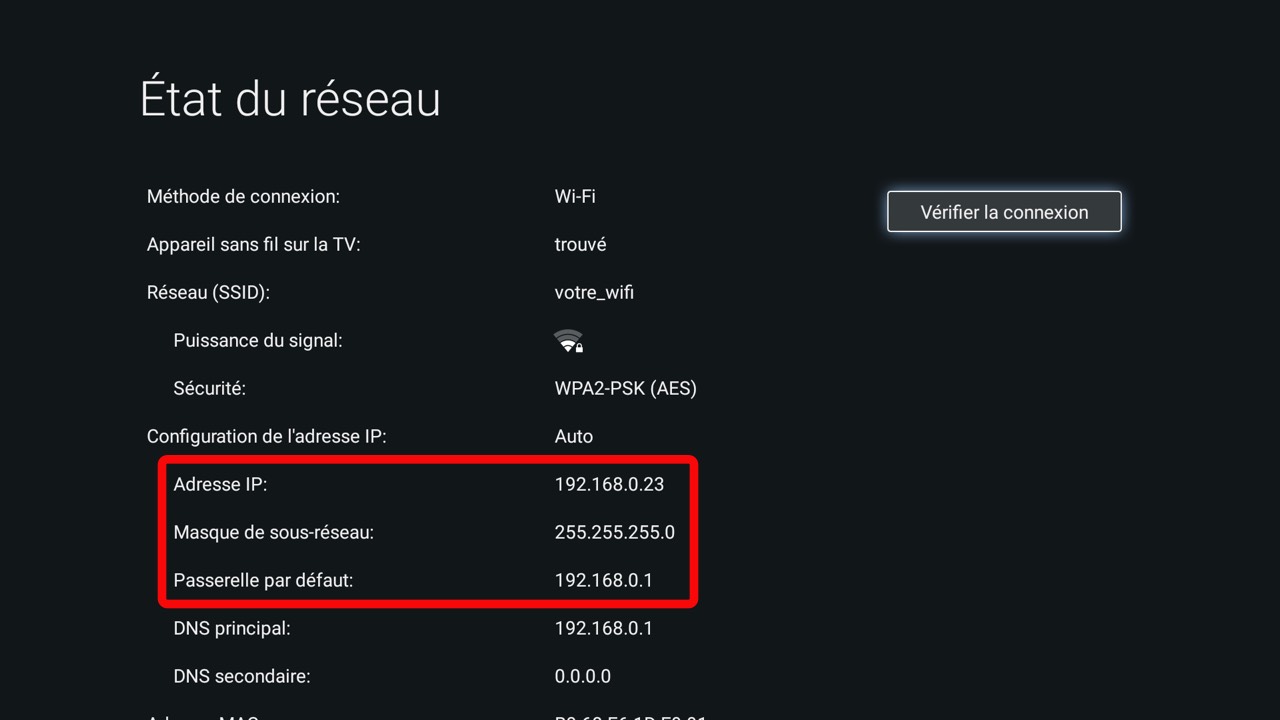Select the Adresse IP value 192.168.0.23

[609, 485]
